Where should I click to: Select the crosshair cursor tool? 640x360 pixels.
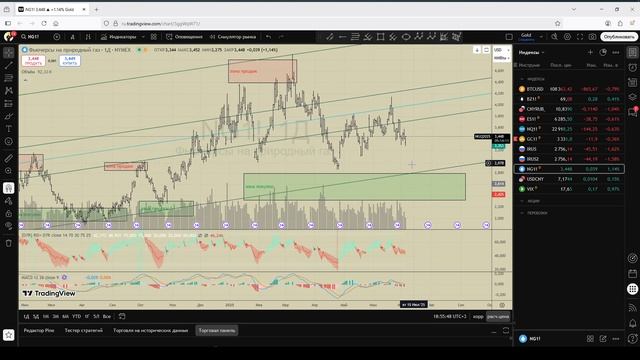[9, 52]
